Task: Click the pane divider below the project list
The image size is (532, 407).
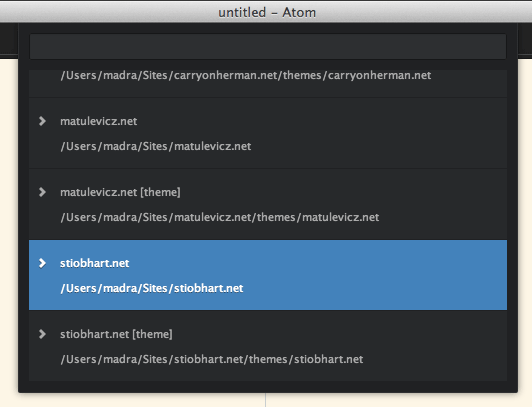Action: click(x=265, y=400)
